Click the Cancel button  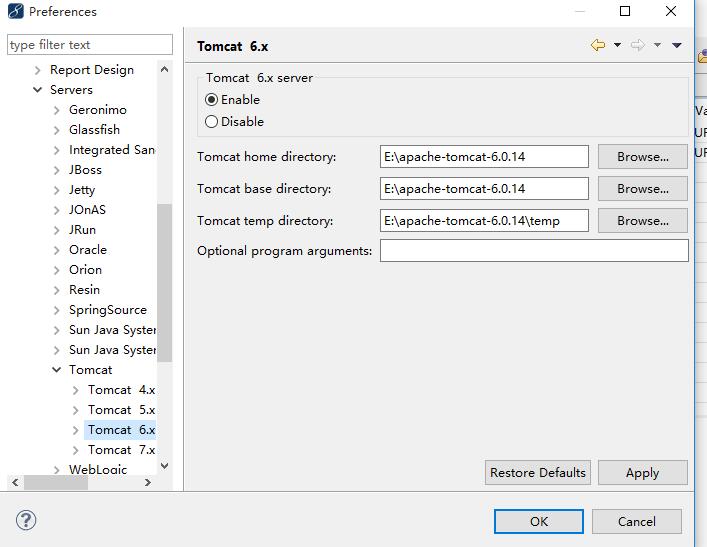tap(637, 521)
